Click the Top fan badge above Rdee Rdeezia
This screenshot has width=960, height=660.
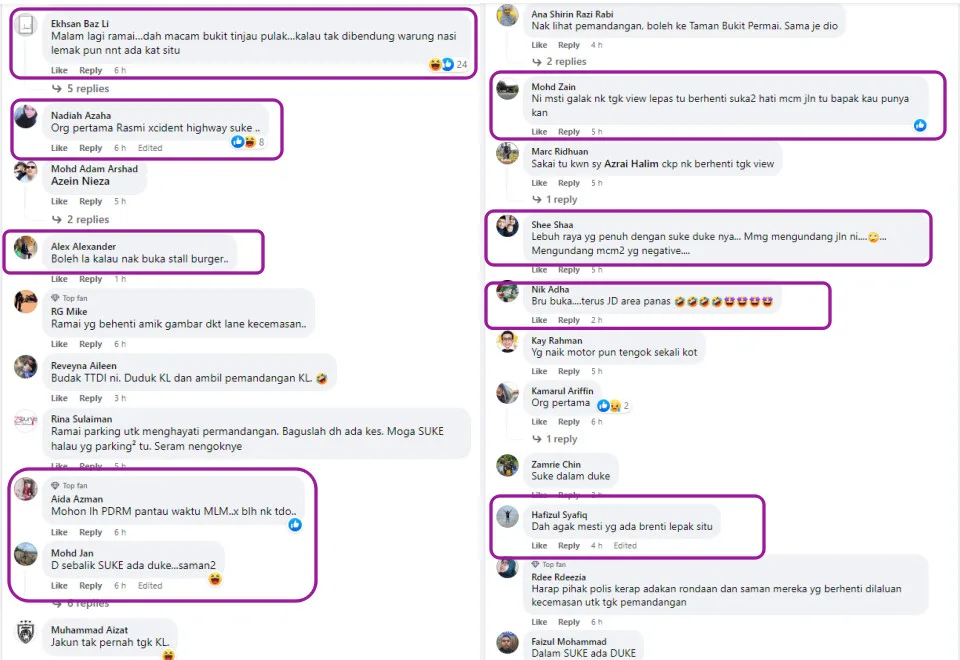[x=549, y=565]
